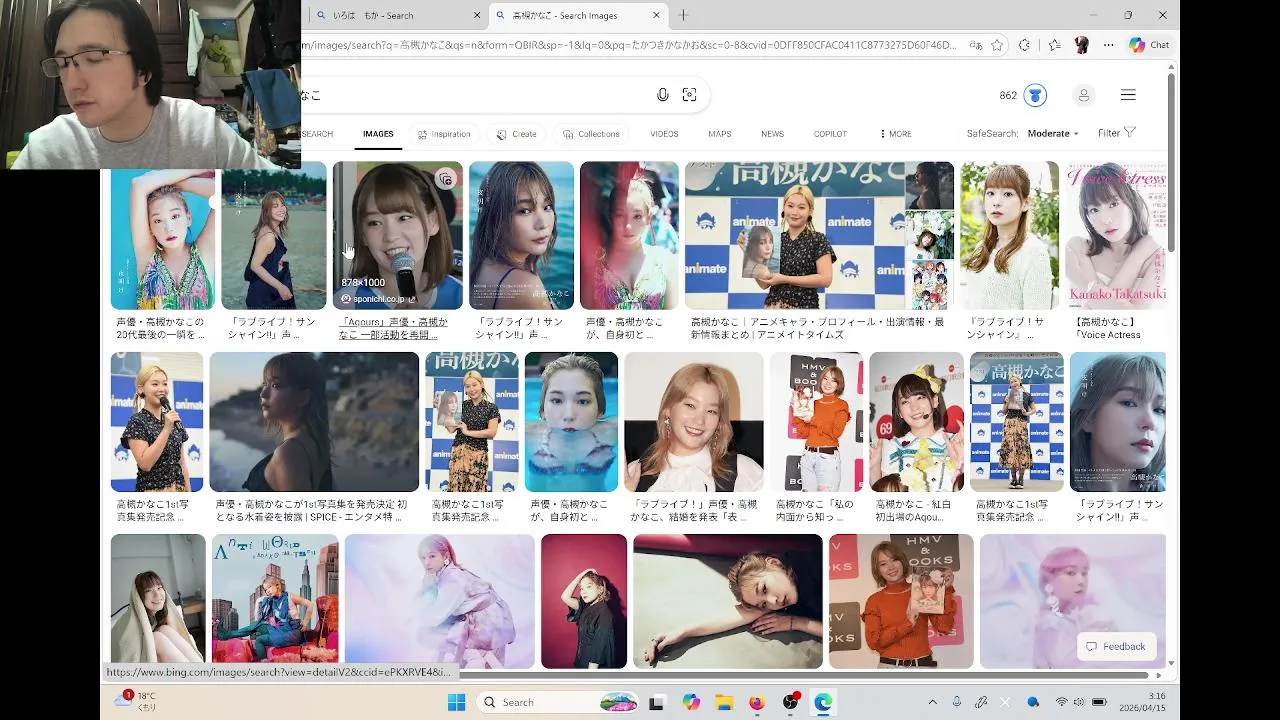The height and width of the screenshot is (720, 1280).
Task: Open browser extensions icon
Action: coord(1024,45)
